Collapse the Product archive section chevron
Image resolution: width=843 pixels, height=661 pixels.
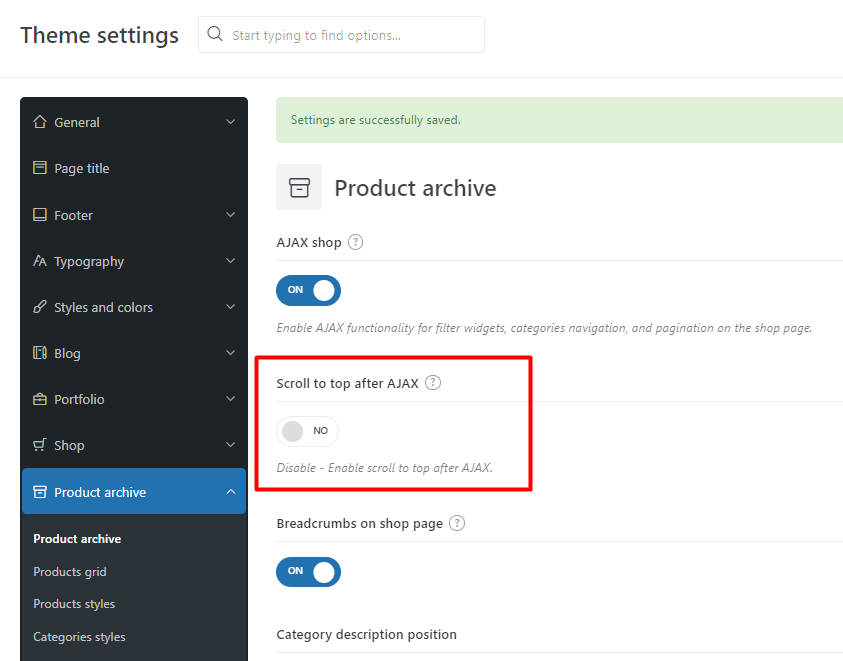coord(231,492)
